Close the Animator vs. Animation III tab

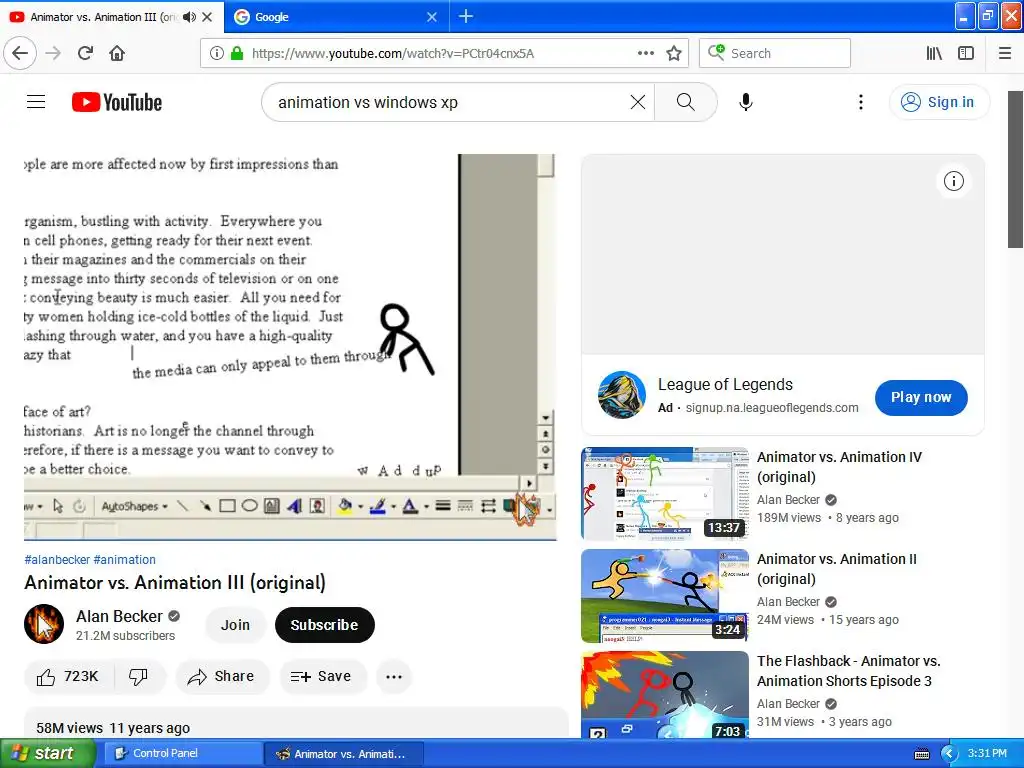[208, 17]
